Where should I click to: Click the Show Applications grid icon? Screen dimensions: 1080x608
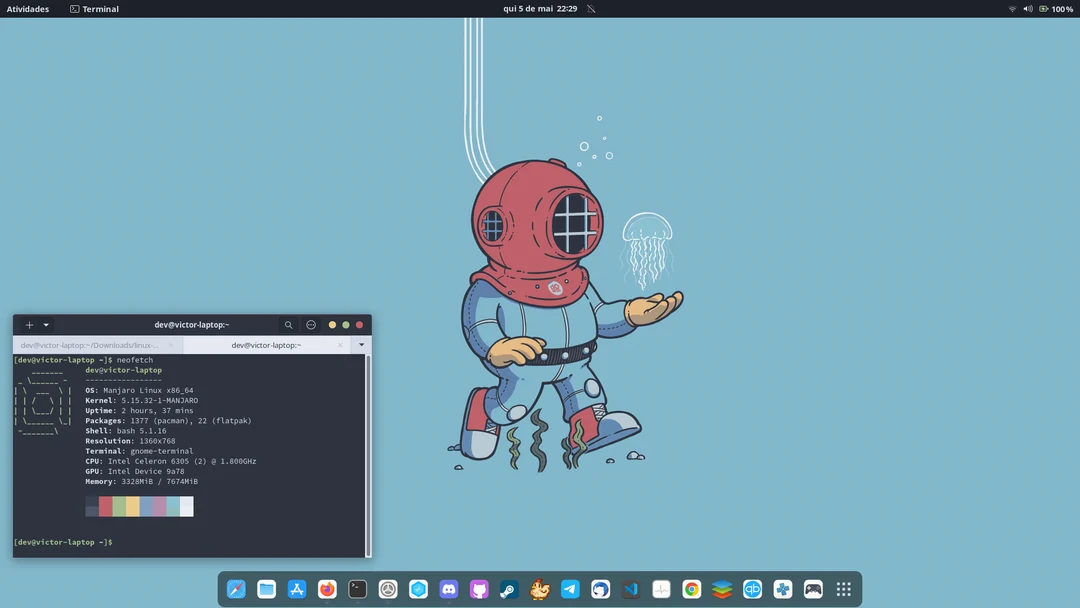pyautogui.click(x=843, y=589)
